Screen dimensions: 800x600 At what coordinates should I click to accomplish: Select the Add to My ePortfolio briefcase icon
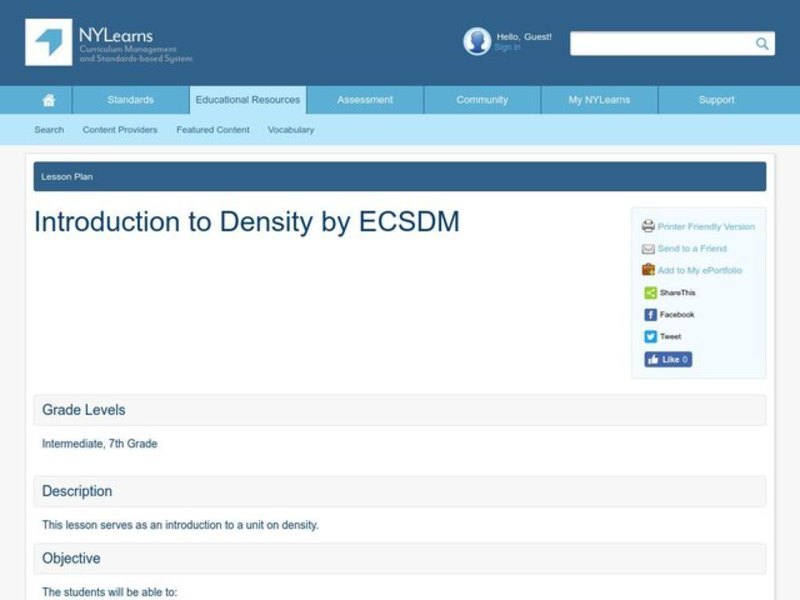[x=649, y=270]
